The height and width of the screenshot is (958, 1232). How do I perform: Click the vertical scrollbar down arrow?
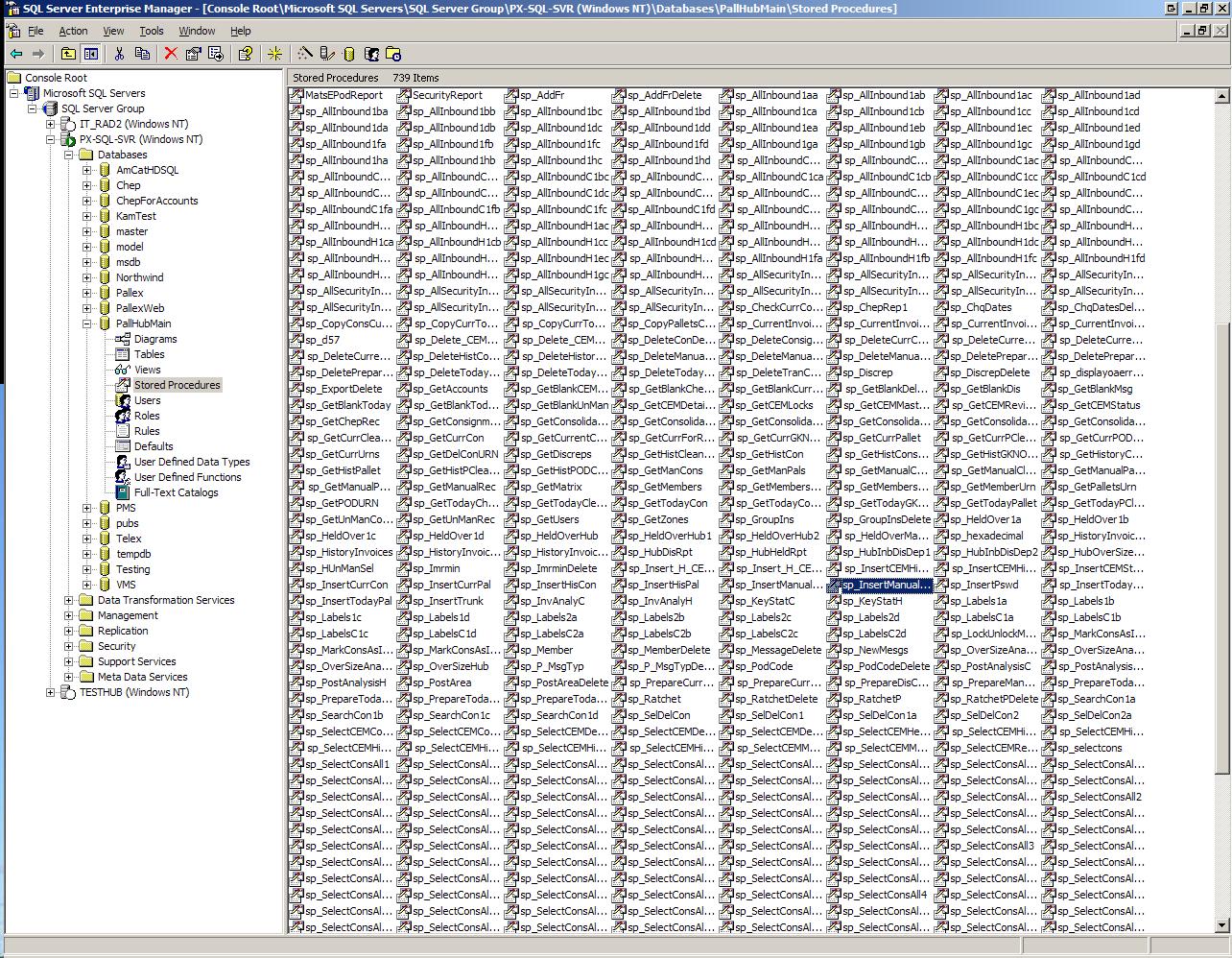(x=1222, y=925)
